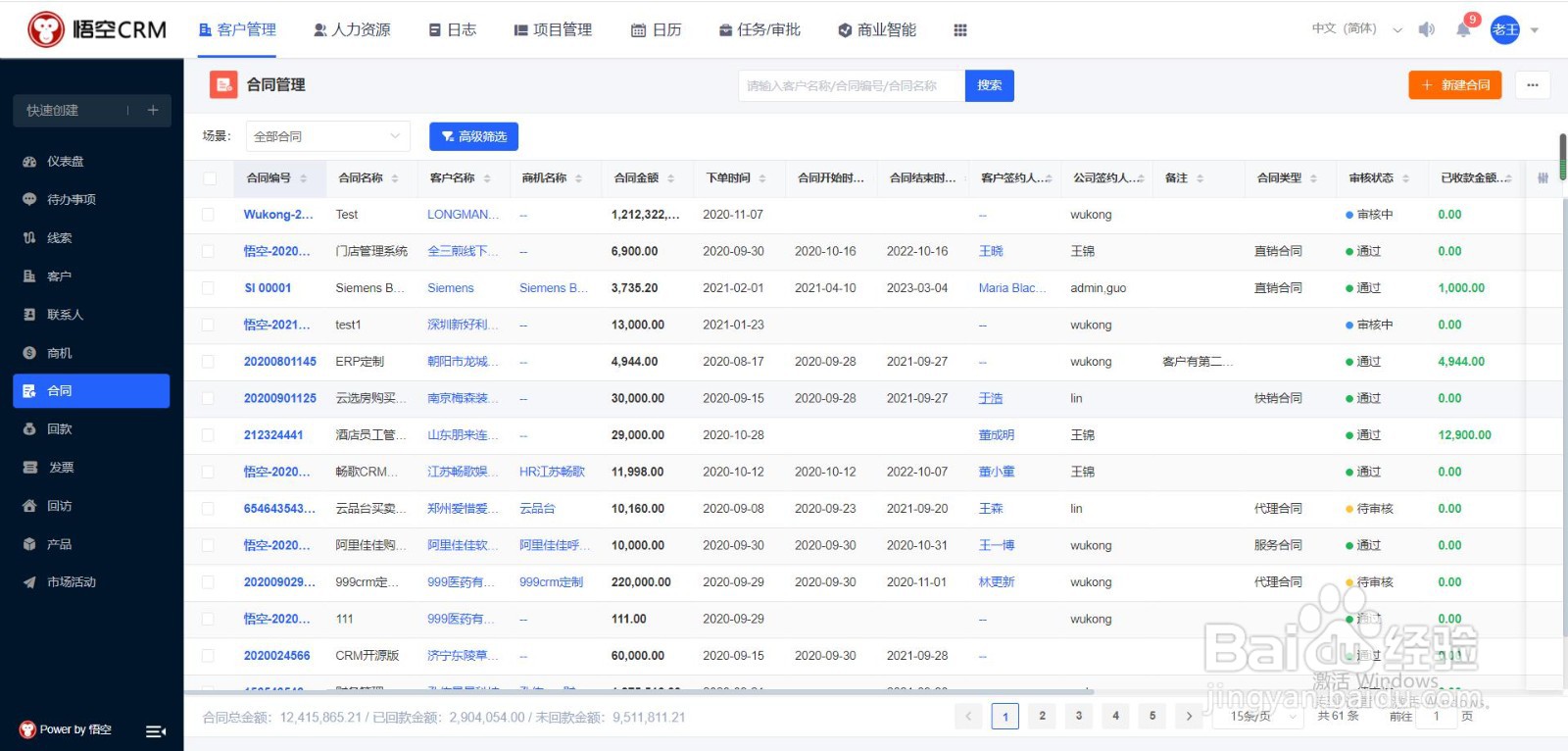Open the 高级筛选 advanced filter
This screenshot has width=1568, height=751.
[x=473, y=136]
